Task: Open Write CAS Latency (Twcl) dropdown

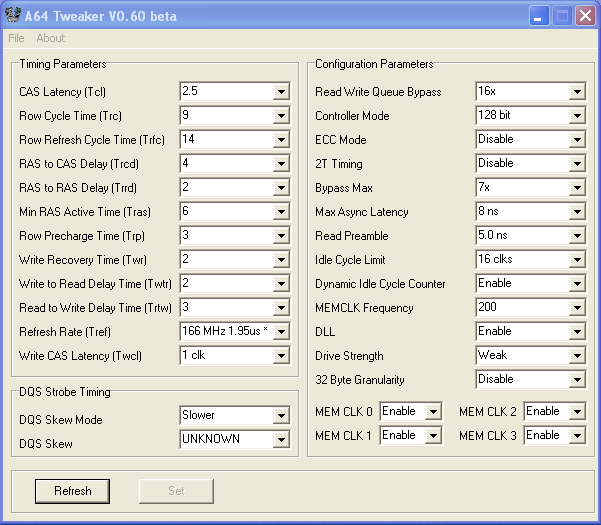Action: pyautogui.click(x=281, y=356)
